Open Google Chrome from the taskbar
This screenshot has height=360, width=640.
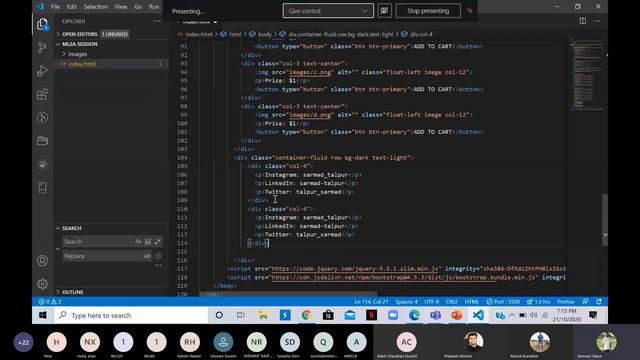coord(307,315)
